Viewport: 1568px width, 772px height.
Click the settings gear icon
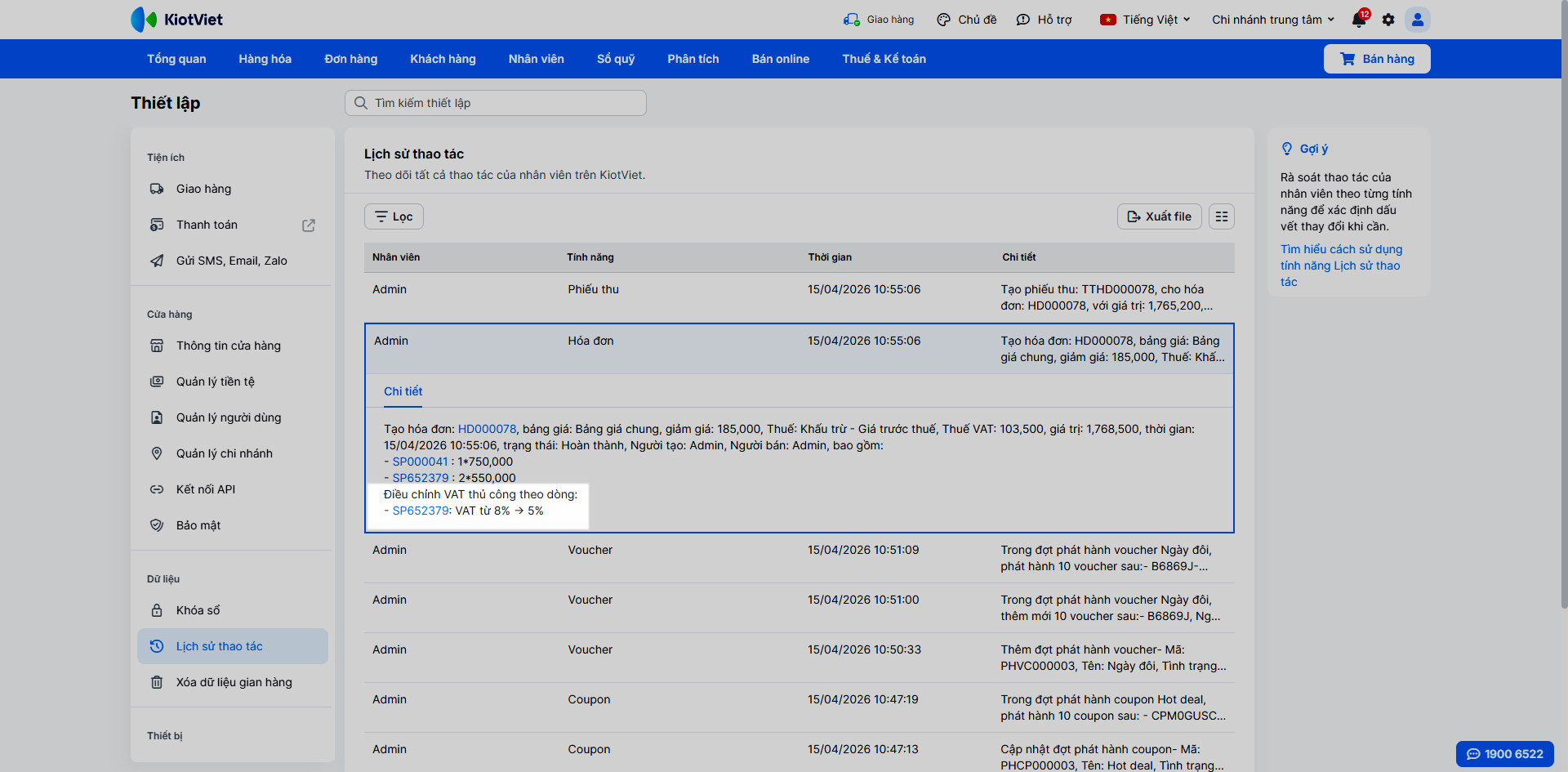[x=1388, y=20]
